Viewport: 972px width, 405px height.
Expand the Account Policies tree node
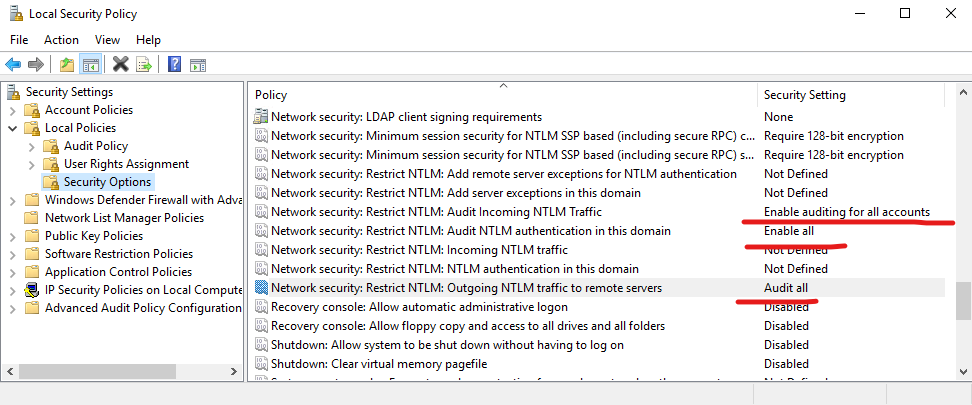[12, 110]
